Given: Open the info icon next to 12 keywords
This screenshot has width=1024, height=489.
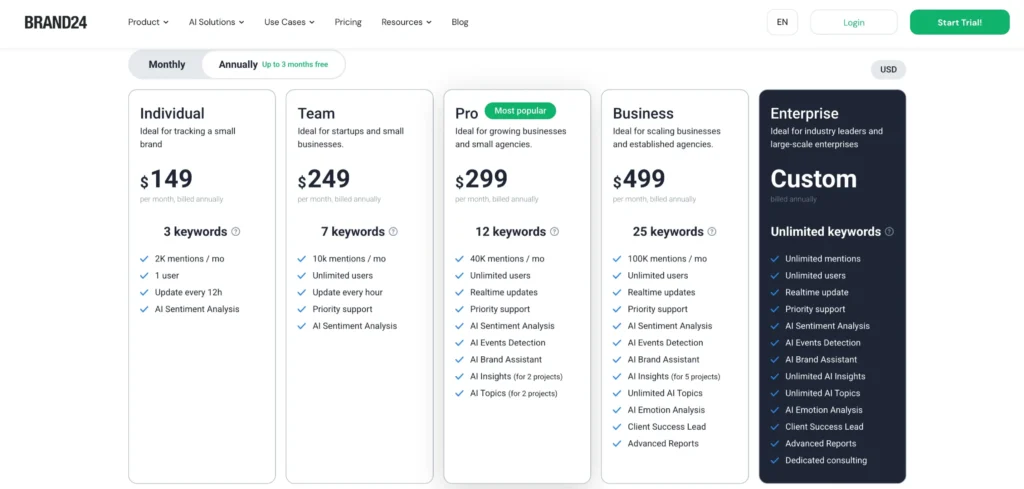Looking at the screenshot, I should tap(554, 232).
